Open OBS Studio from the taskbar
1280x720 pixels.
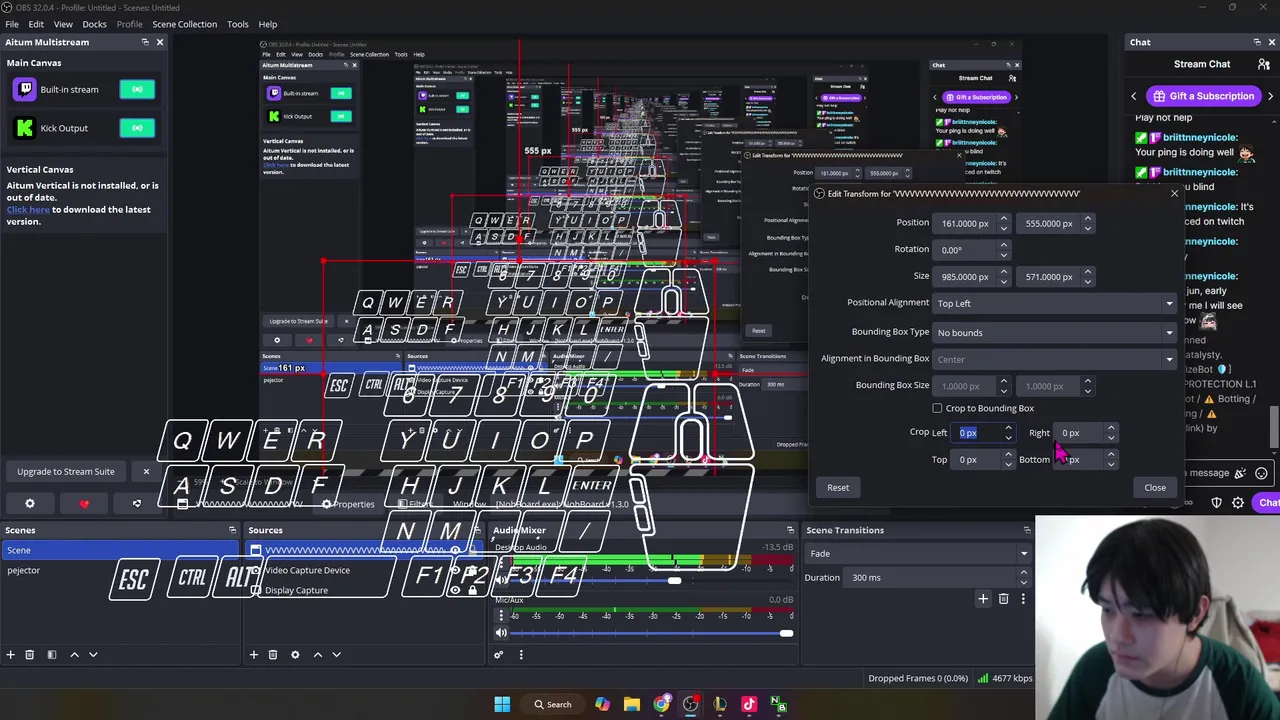tap(691, 704)
